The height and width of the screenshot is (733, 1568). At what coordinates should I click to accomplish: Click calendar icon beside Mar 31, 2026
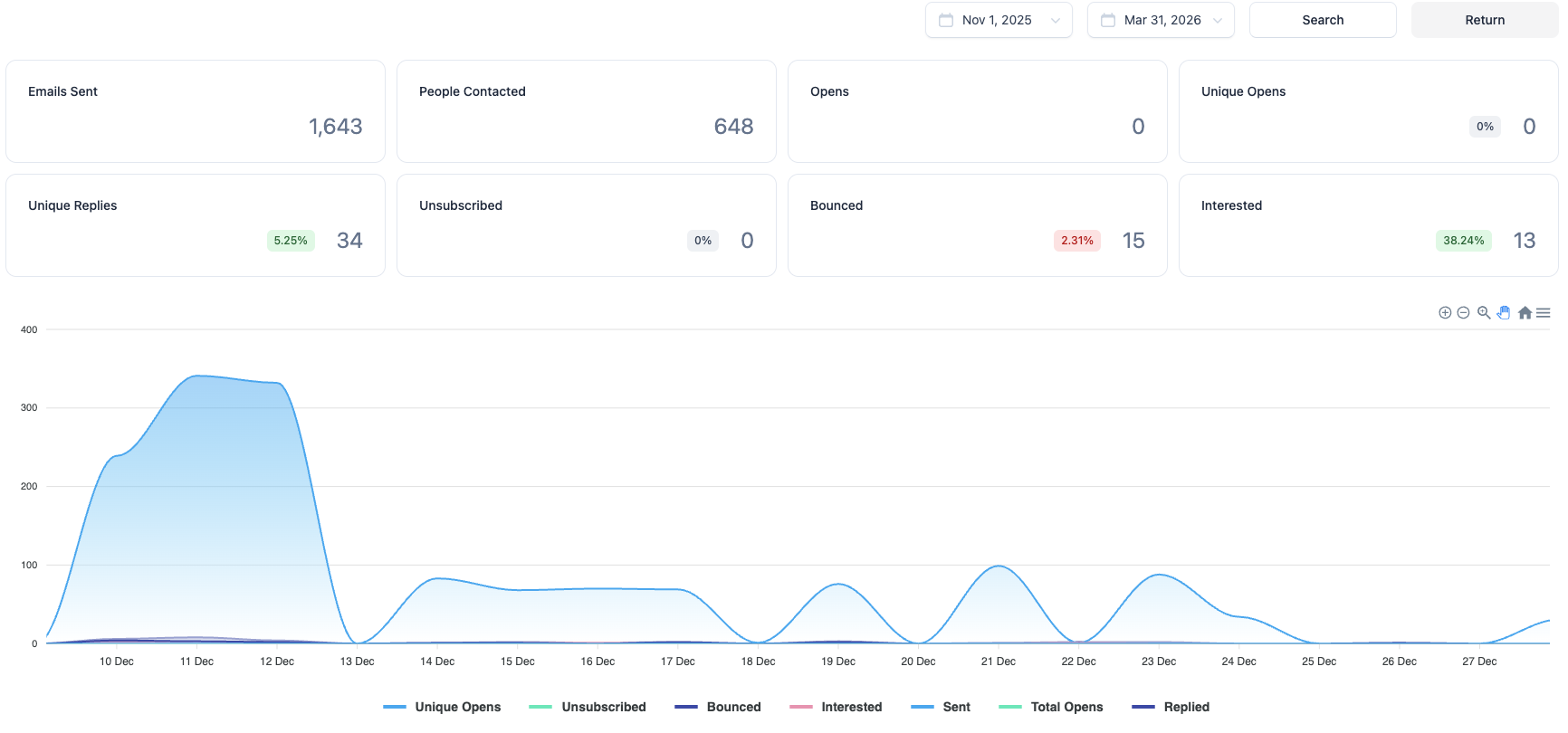pos(1108,20)
